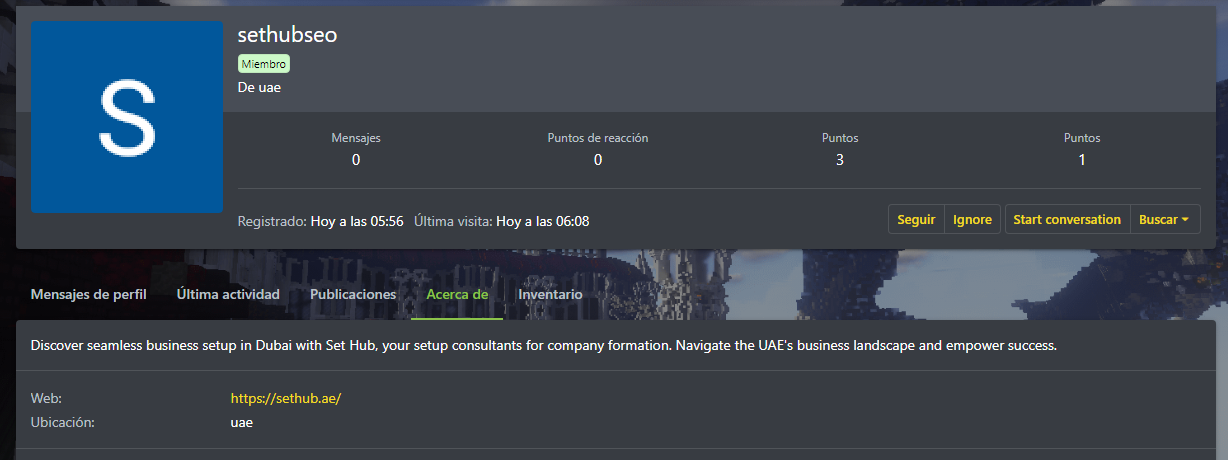1228x460 pixels.
Task: Open the Puntos count showing 3
Action: [840, 159]
